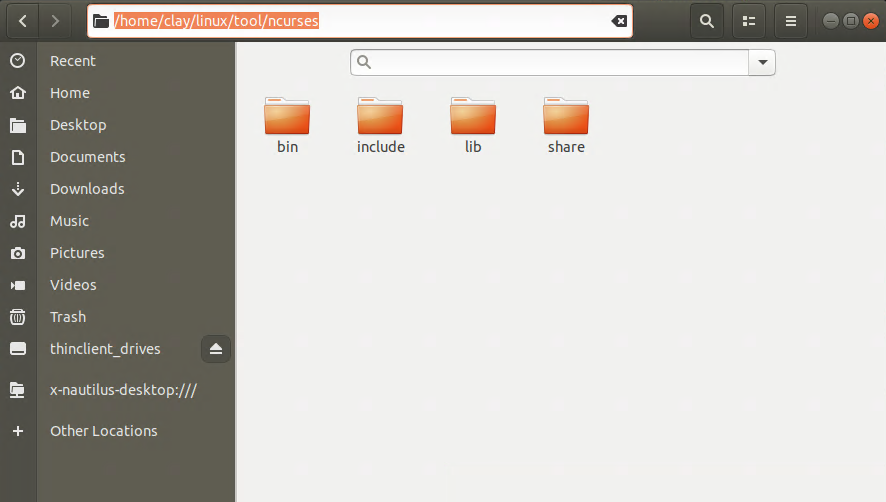Open x-nautilus-desktop:/// sidebar entry
Viewport: 886px width, 502px height.
tap(123, 390)
